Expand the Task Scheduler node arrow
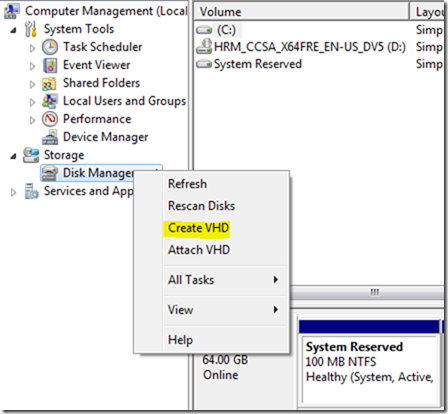 32,48
